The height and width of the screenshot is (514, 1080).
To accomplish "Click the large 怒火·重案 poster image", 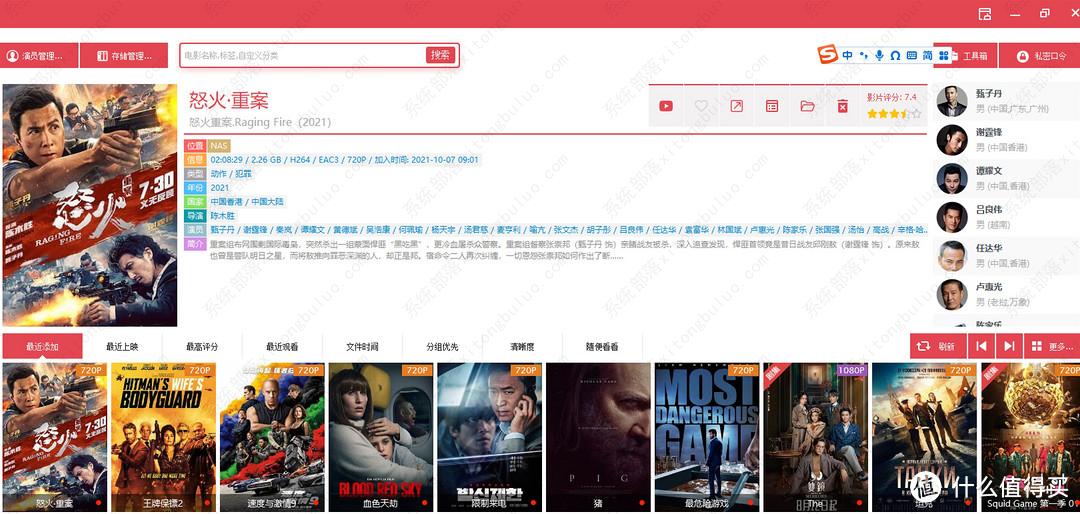I will pyautogui.click(x=90, y=205).
